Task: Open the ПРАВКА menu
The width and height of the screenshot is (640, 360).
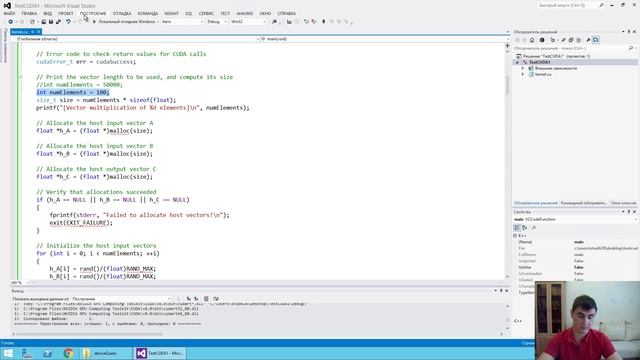Action: 29,13
